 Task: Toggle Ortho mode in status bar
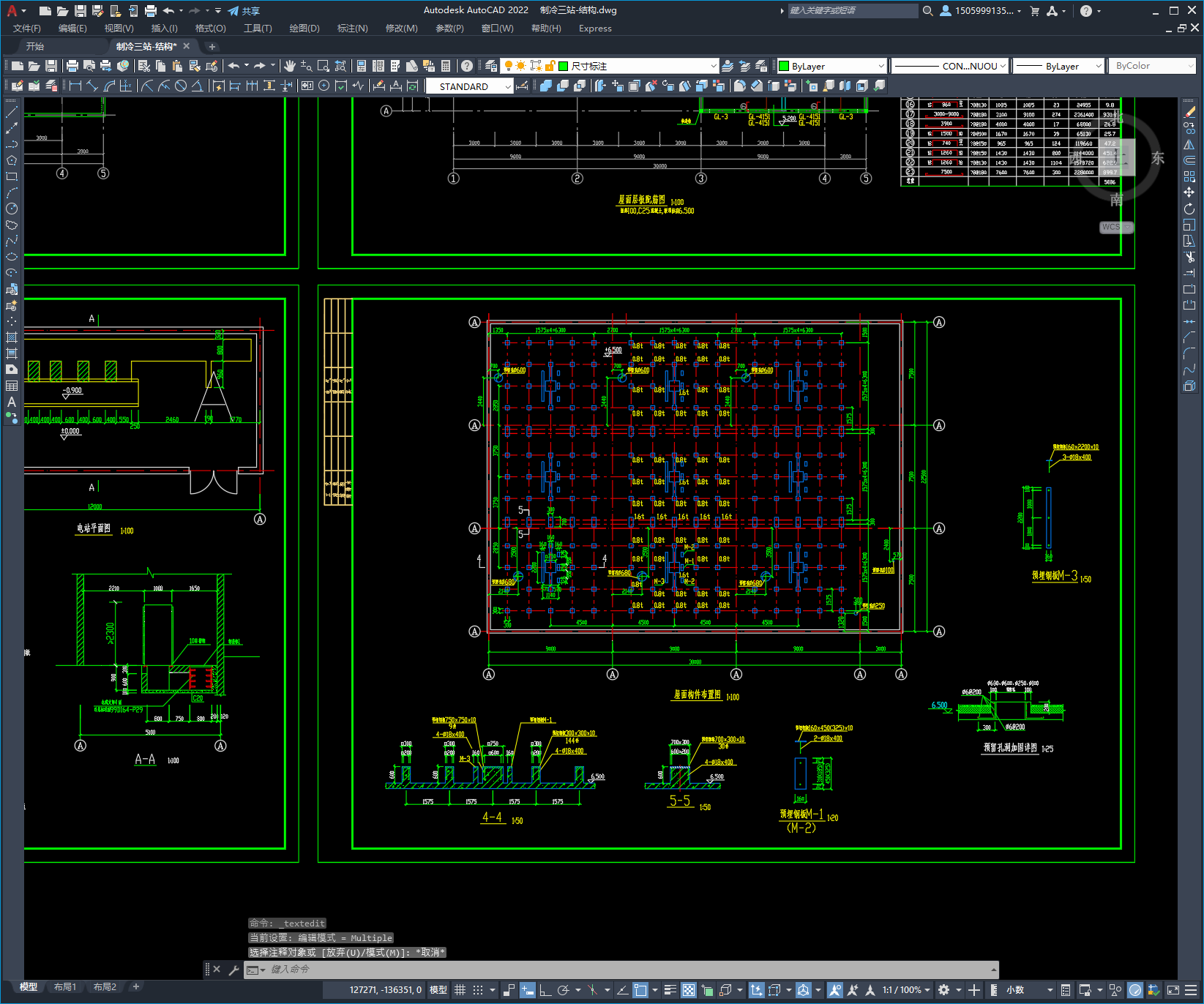click(x=545, y=990)
